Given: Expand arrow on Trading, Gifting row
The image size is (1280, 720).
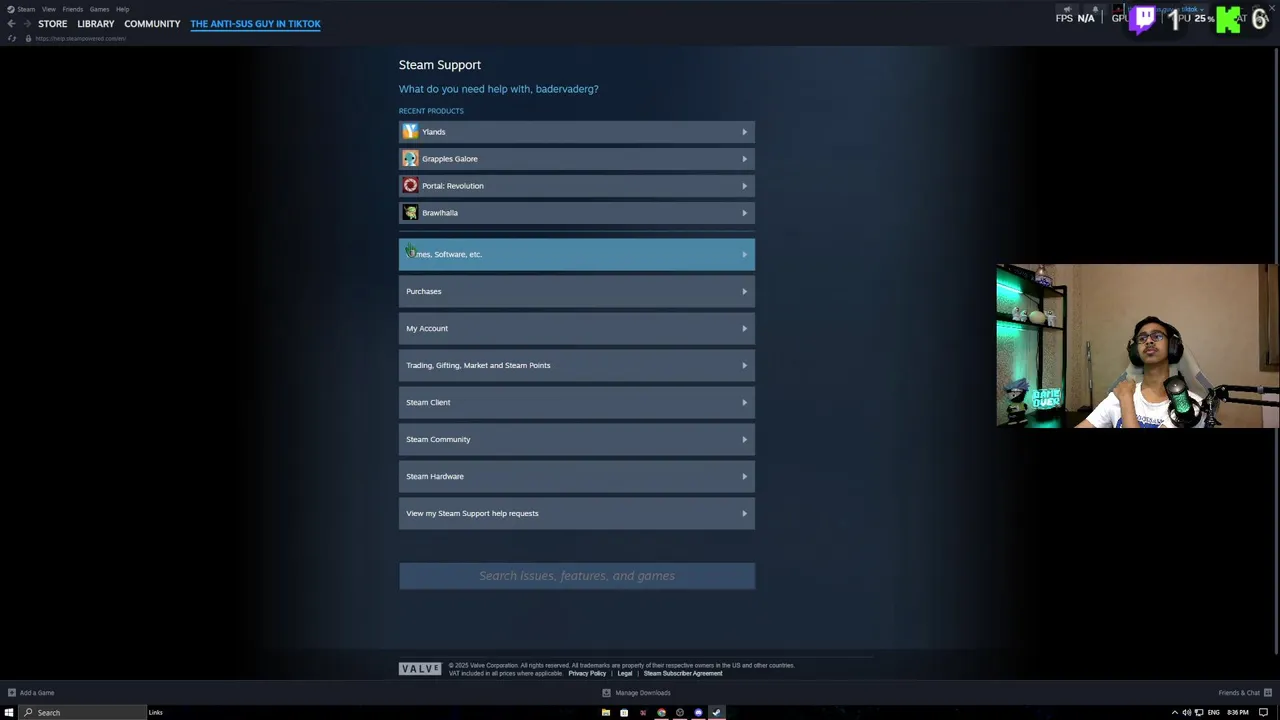Looking at the screenshot, I should [744, 365].
